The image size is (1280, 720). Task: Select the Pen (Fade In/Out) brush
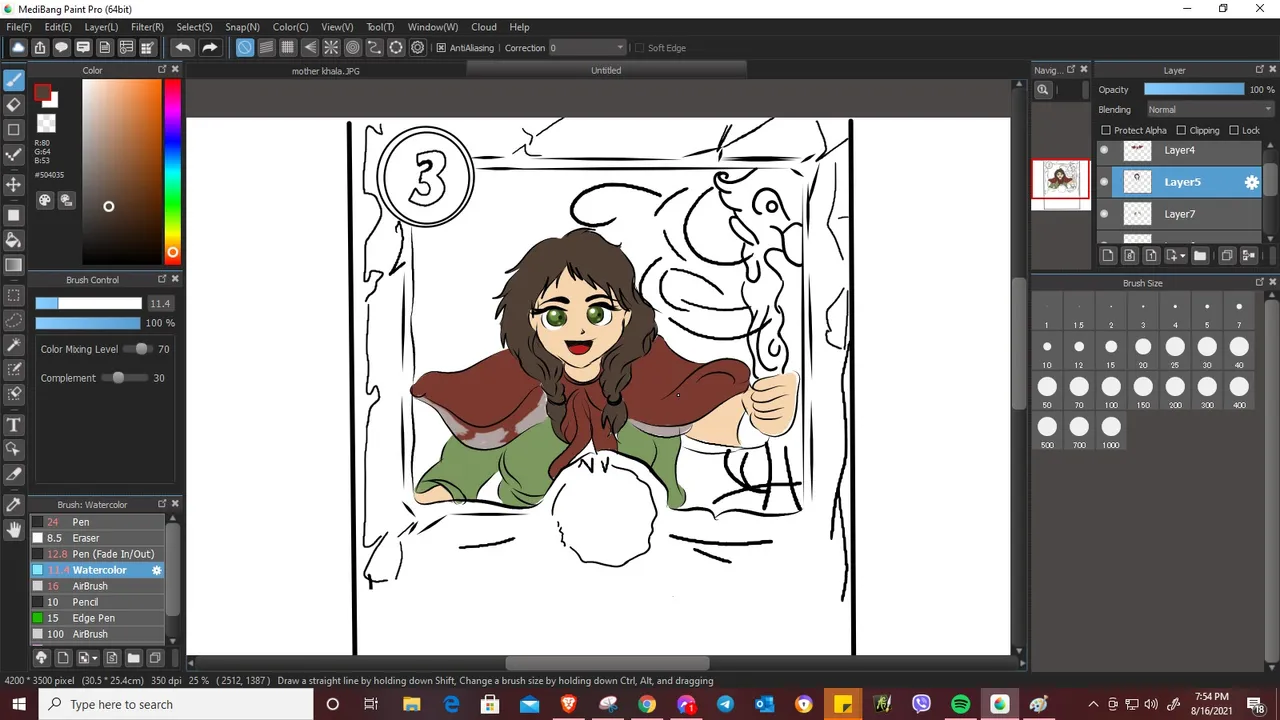click(97, 554)
